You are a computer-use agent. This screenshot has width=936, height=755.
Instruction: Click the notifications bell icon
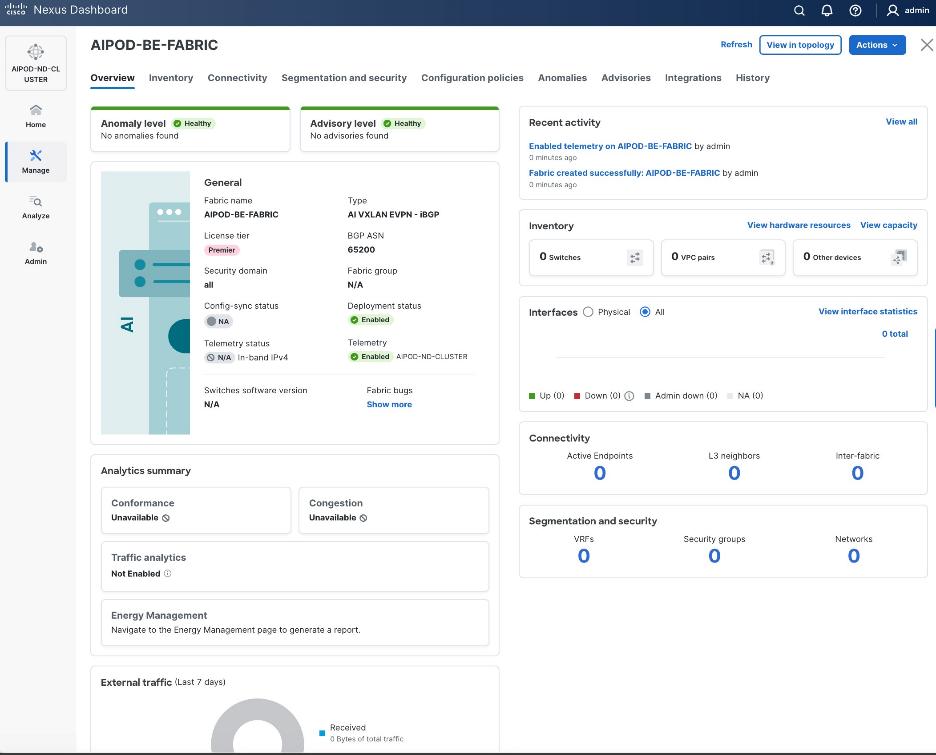(x=826, y=10)
